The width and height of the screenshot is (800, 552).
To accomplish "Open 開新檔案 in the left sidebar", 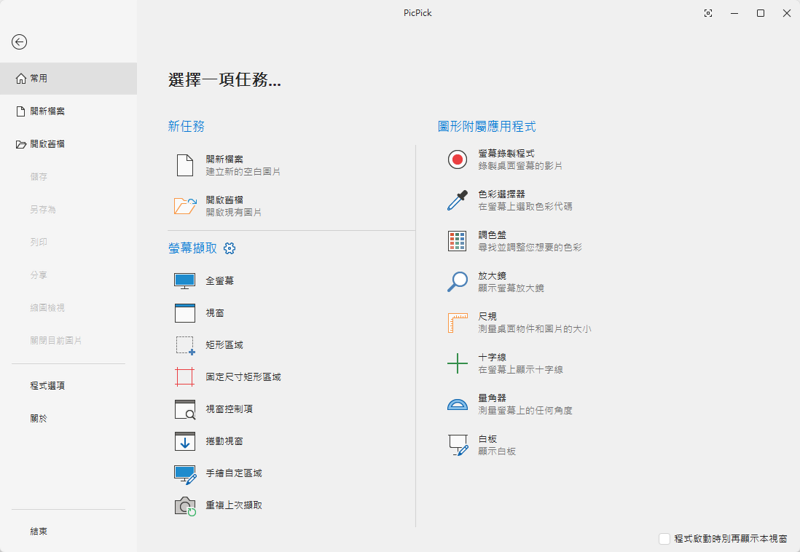I will point(68,111).
